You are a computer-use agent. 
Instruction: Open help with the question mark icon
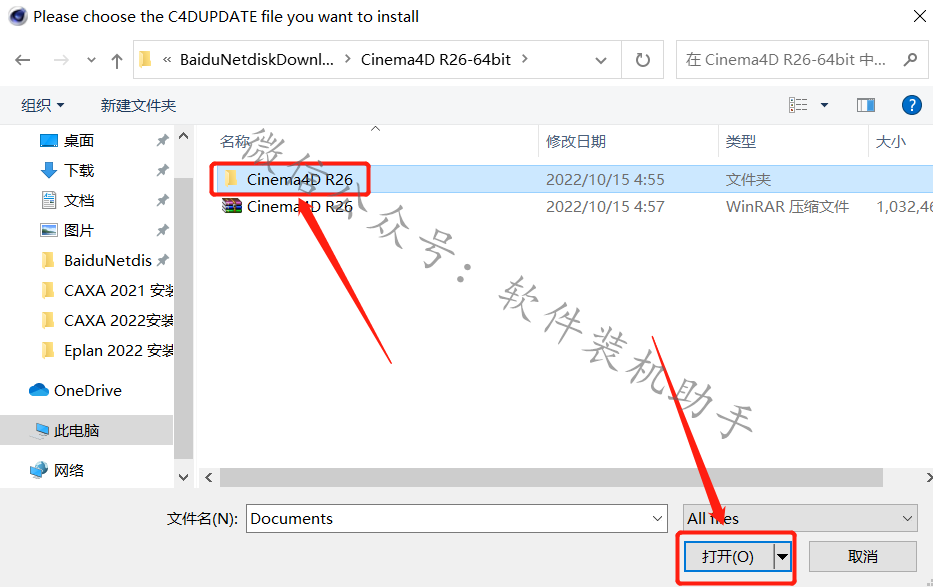(x=912, y=105)
